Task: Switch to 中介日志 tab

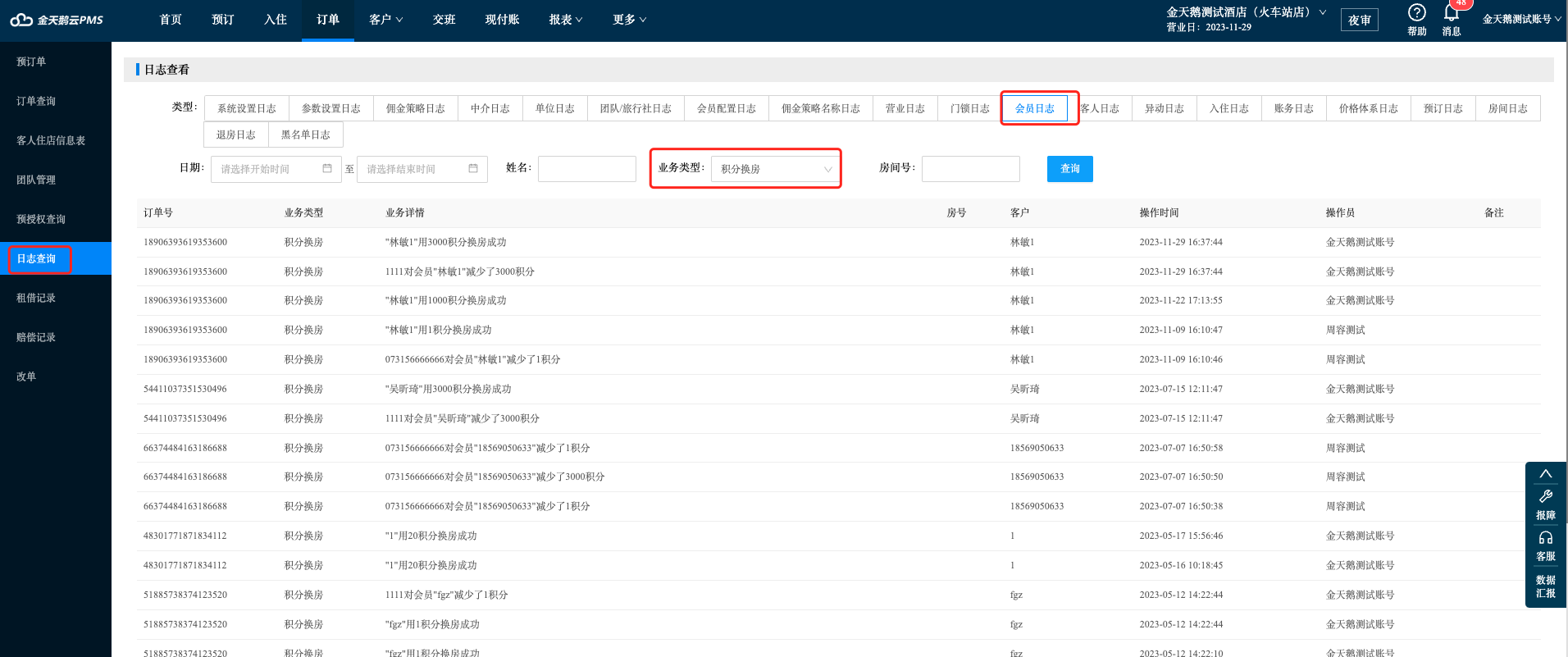Action: 490,108
